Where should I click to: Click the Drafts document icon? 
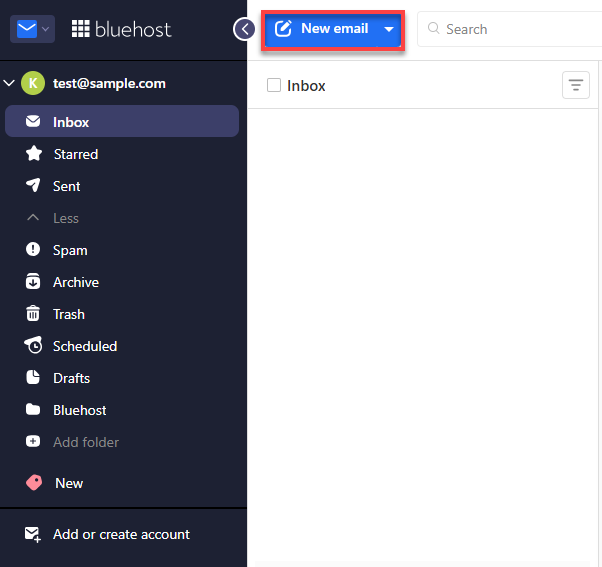pyautogui.click(x=33, y=377)
